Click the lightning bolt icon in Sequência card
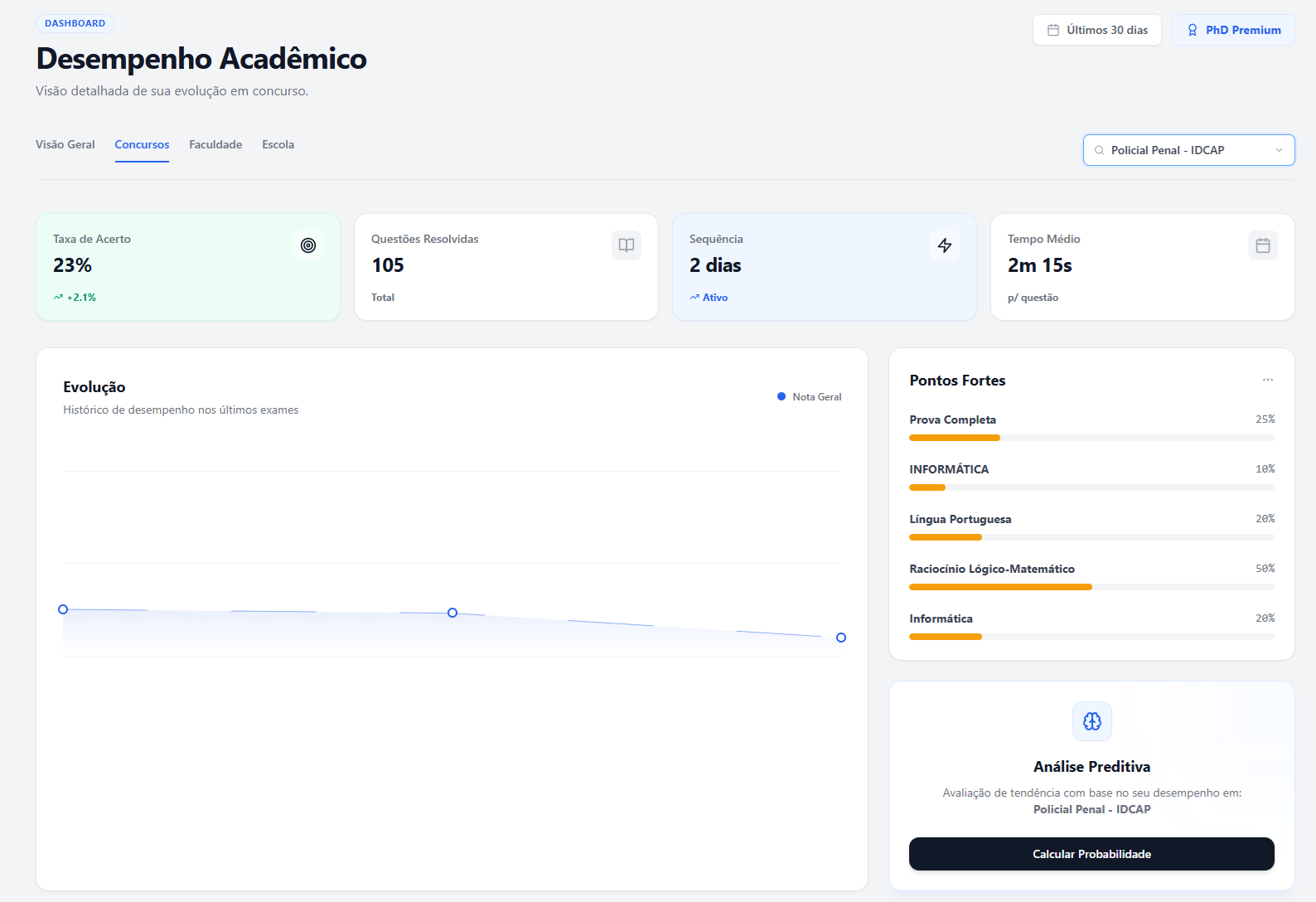The image size is (1316, 902). coord(945,245)
